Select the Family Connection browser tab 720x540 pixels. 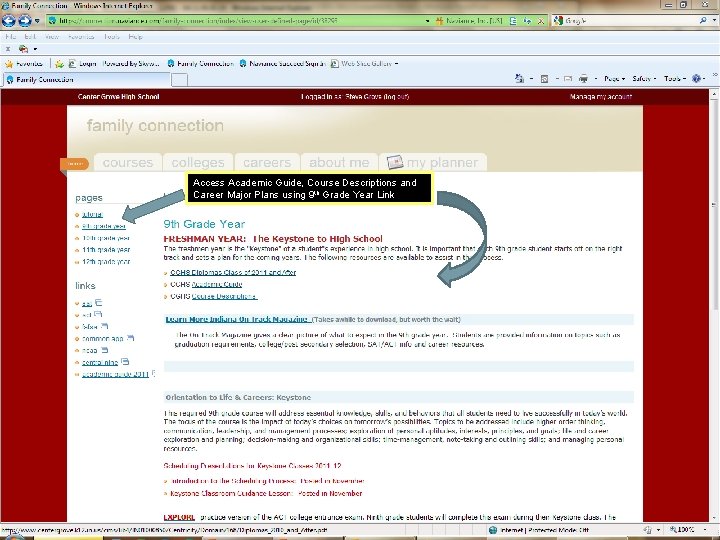(x=87, y=79)
